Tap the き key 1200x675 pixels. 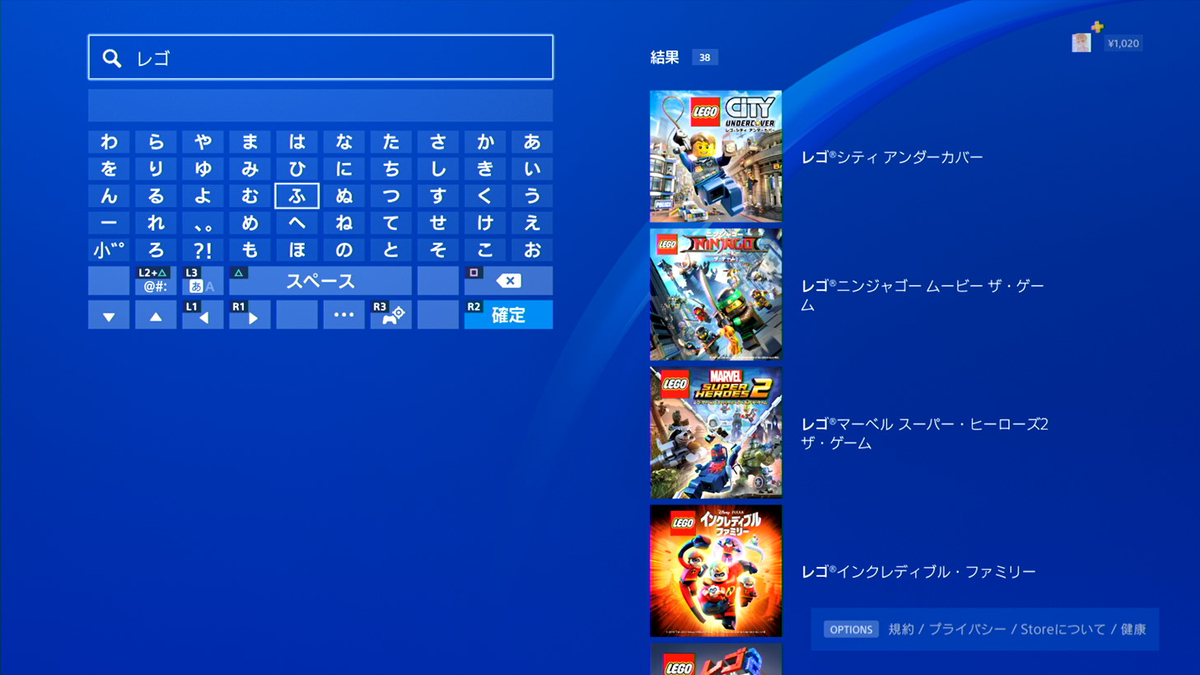coord(485,169)
